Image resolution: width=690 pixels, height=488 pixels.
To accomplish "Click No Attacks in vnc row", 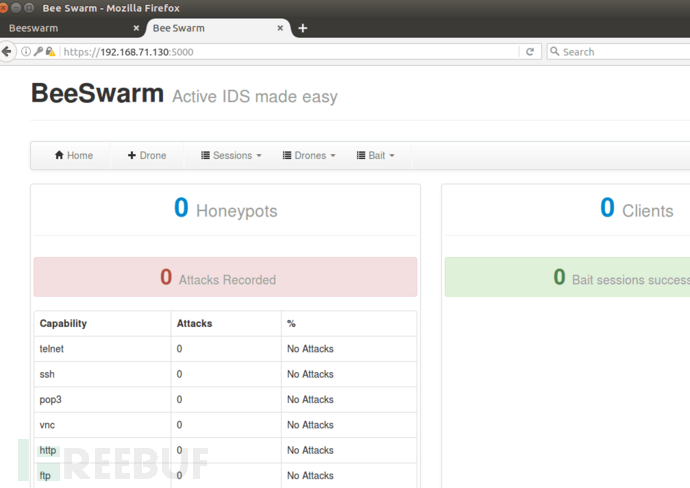I will (x=310, y=425).
